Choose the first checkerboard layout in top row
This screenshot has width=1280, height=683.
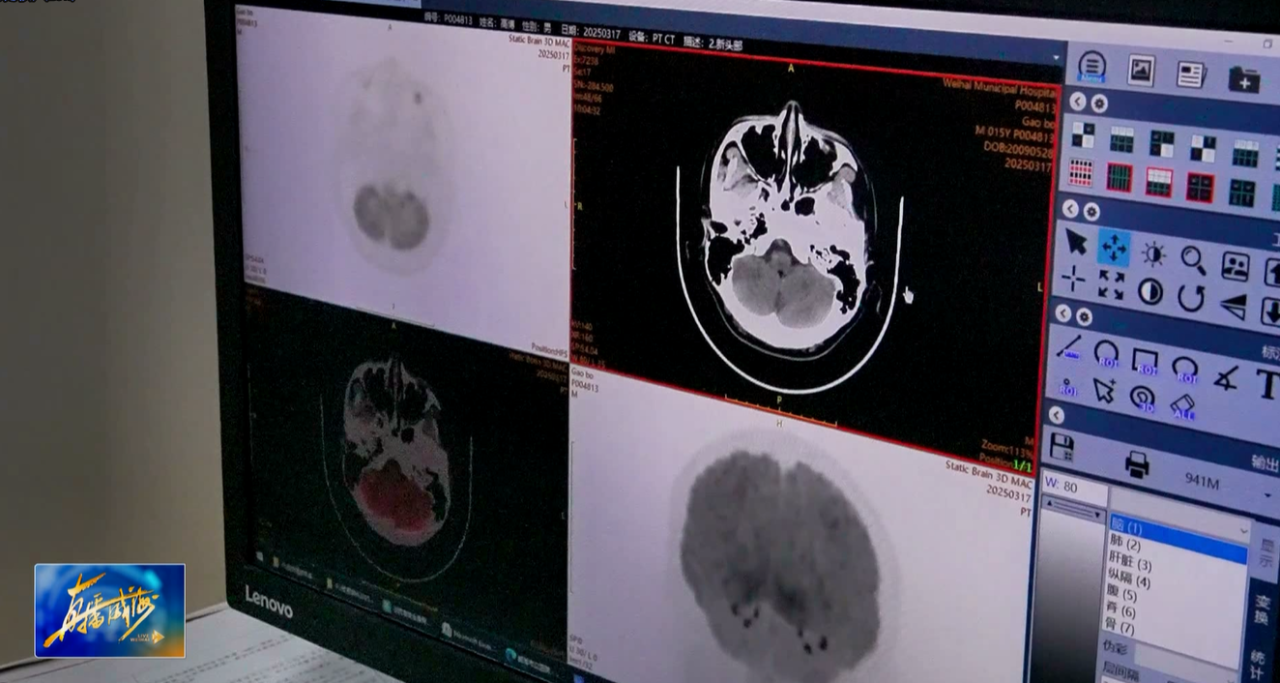click(x=1083, y=134)
